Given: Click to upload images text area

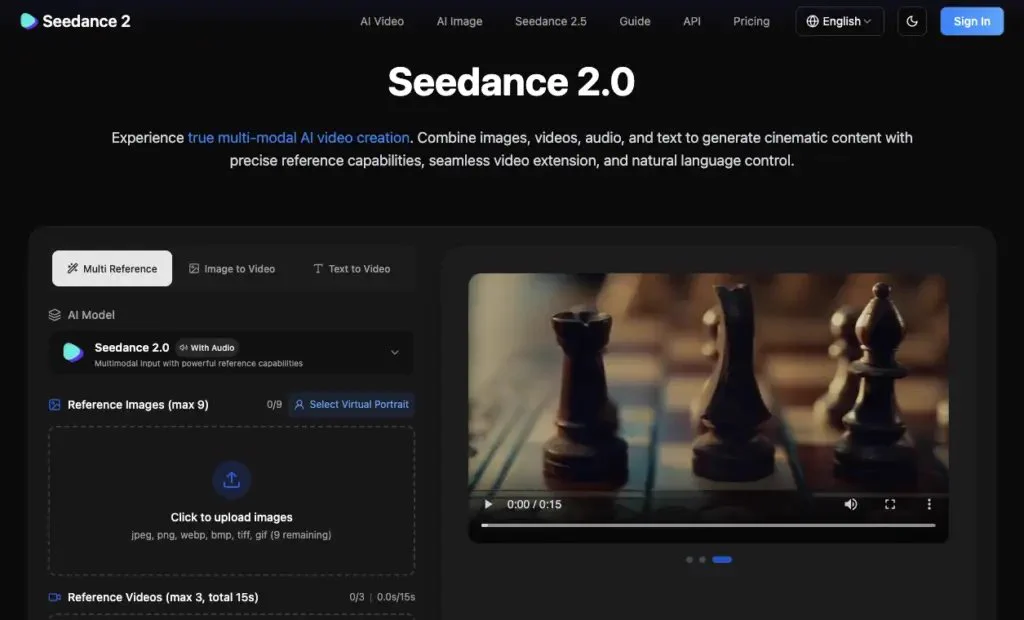Looking at the screenshot, I should [231, 517].
